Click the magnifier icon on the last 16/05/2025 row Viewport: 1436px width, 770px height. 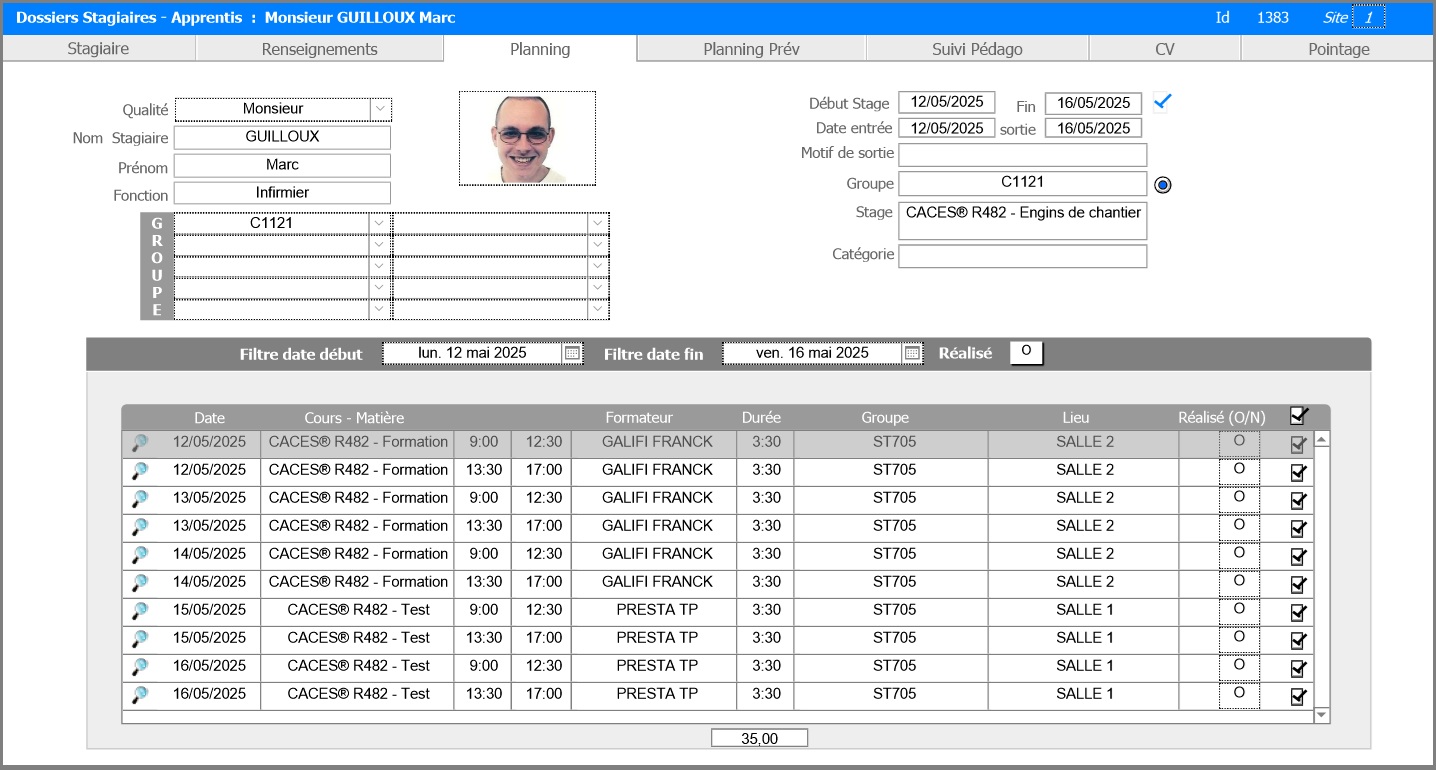click(139, 694)
